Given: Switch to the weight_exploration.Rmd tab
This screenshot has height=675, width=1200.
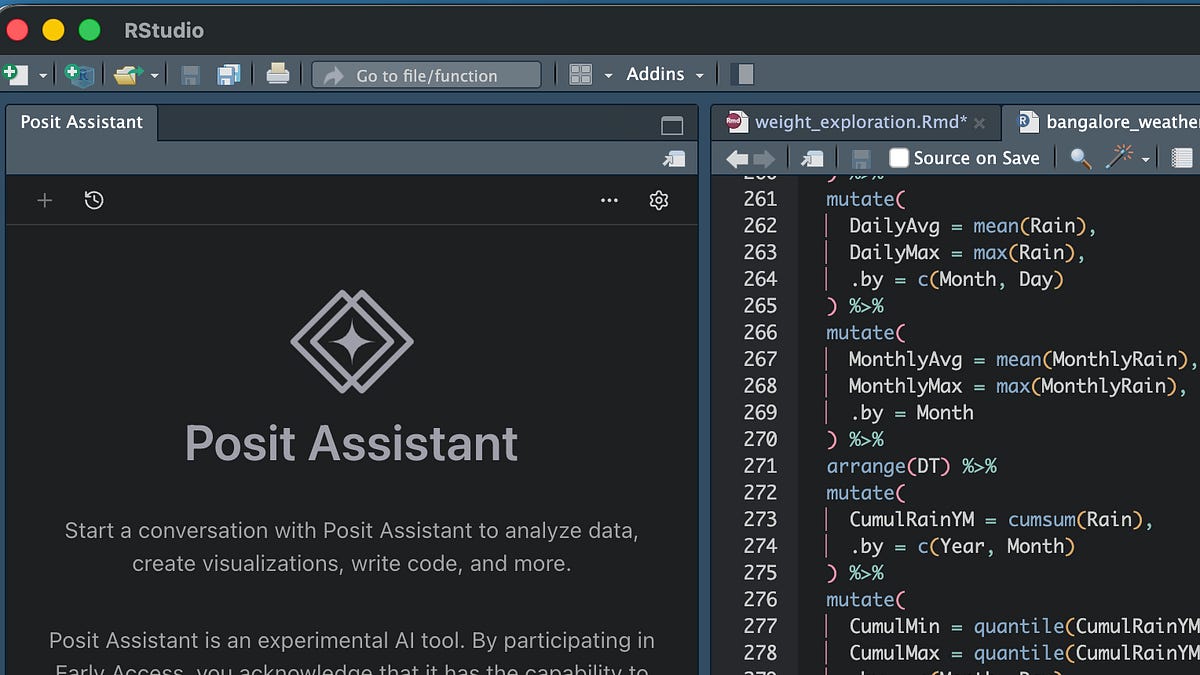Looking at the screenshot, I should click(x=860, y=122).
